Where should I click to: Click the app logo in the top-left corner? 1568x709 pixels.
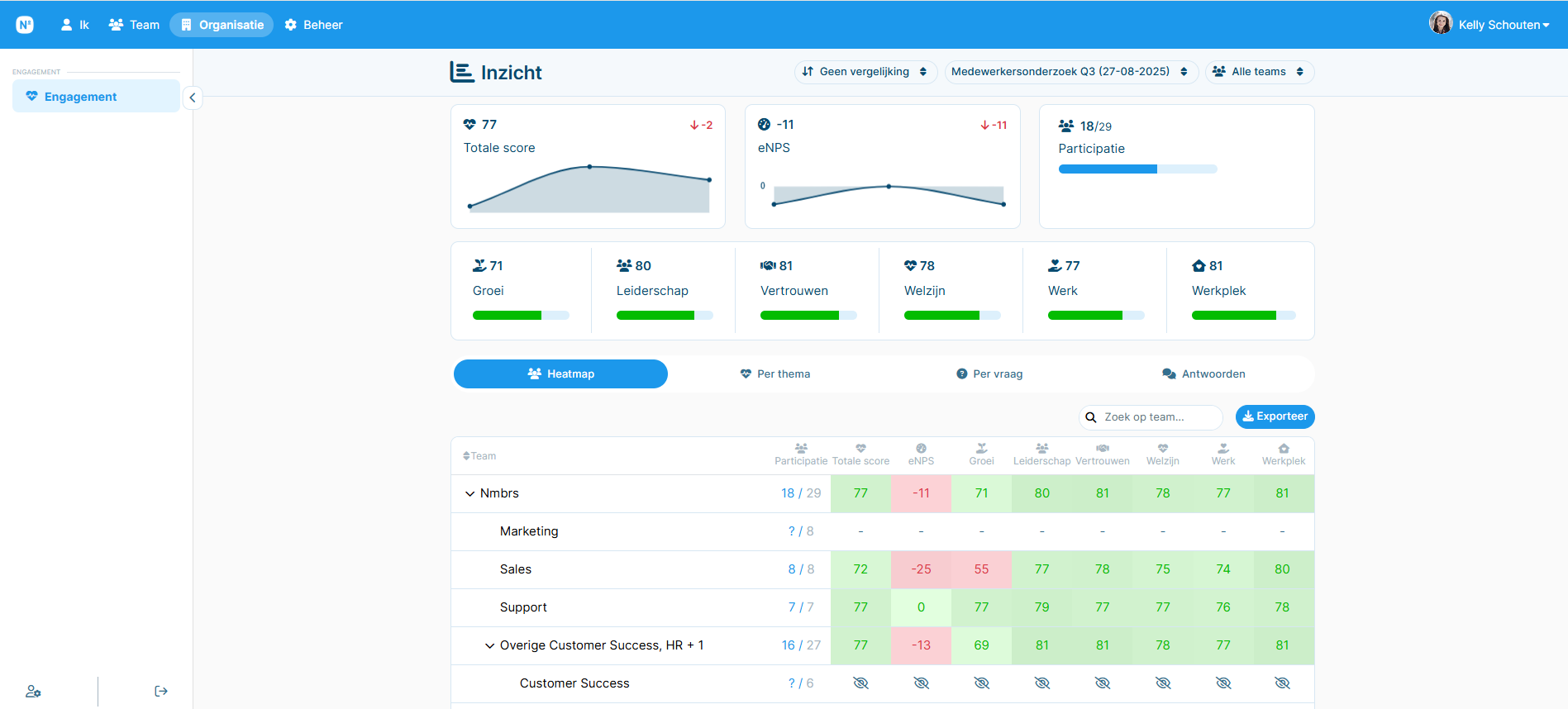tap(25, 25)
